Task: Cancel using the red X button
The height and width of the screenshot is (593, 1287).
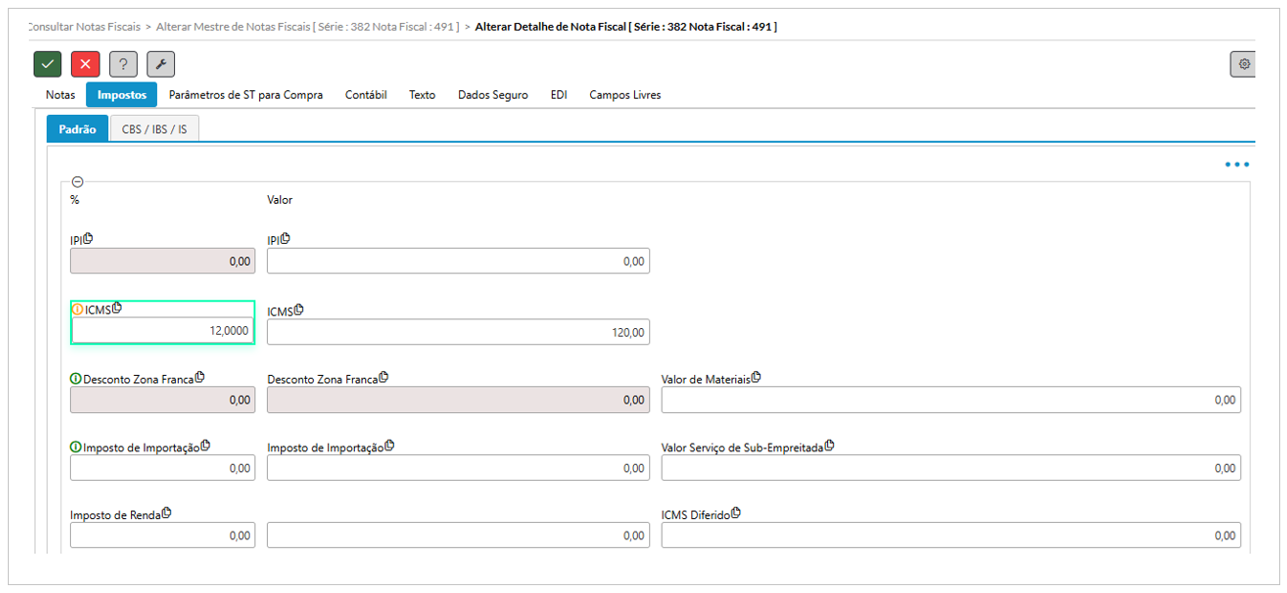Action: [85, 64]
